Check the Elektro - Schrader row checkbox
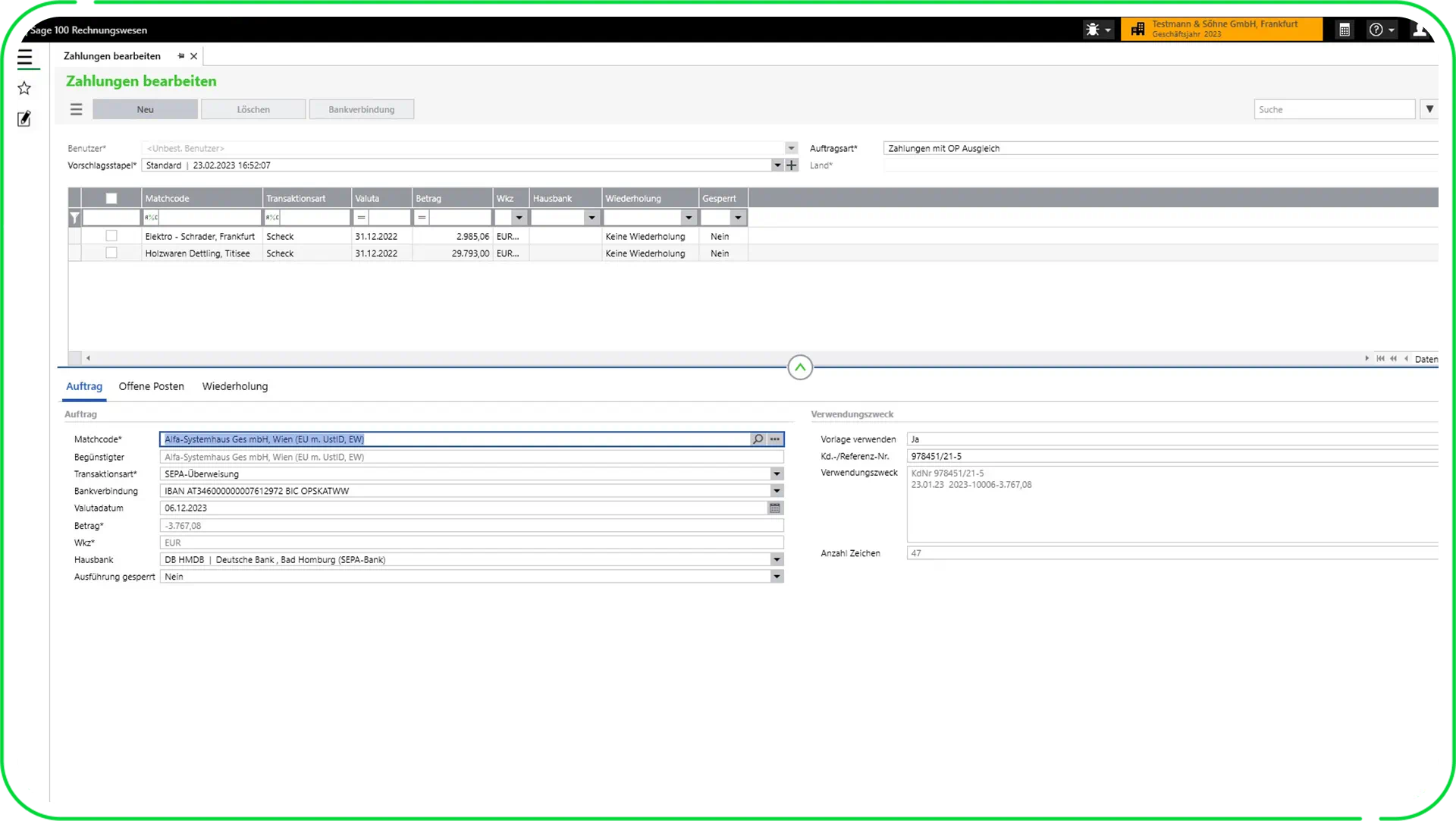The width and height of the screenshot is (1456, 821). (111, 236)
